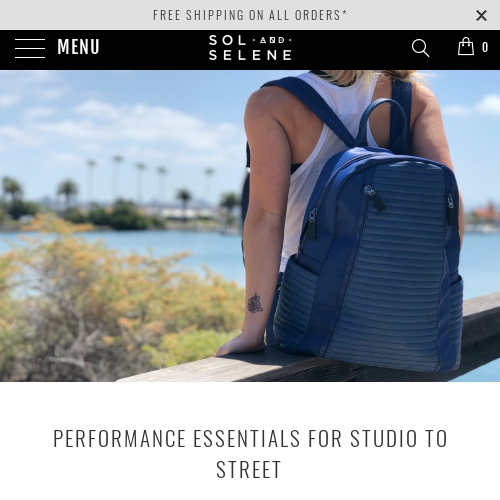This screenshot has height=500, width=500.
Task: Click the Sol and Selene logo
Action: tap(250, 47)
